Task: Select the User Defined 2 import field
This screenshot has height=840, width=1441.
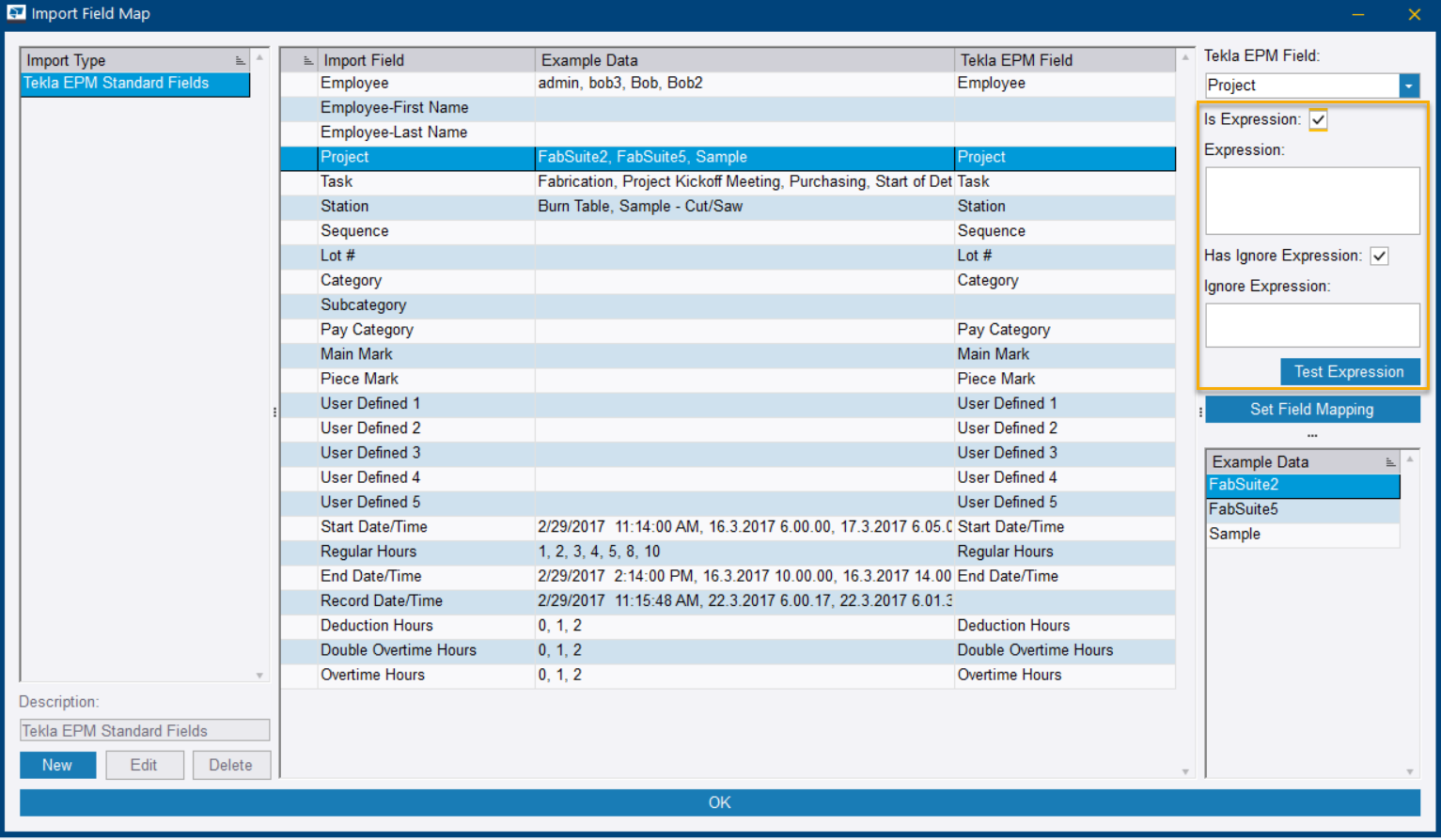Action: coord(728,428)
